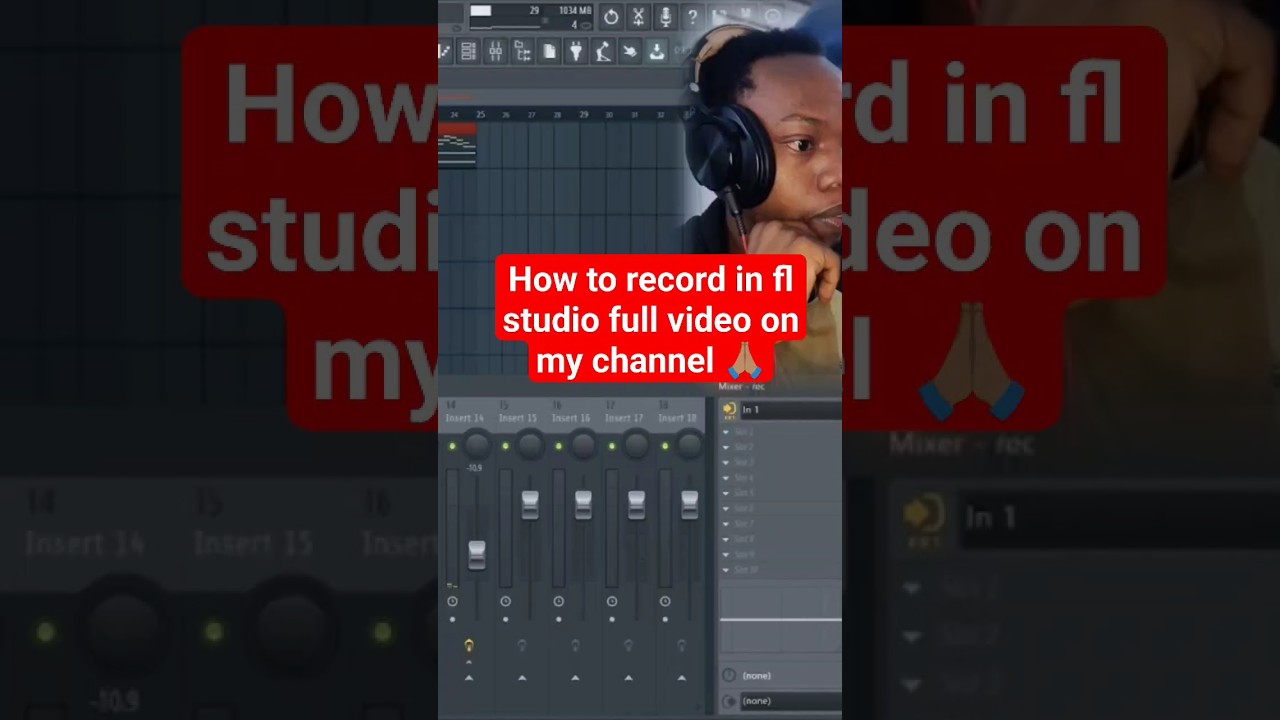Open the plugin picker plug icon
This screenshot has height=720, width=1280.
(x=577, y=50)
